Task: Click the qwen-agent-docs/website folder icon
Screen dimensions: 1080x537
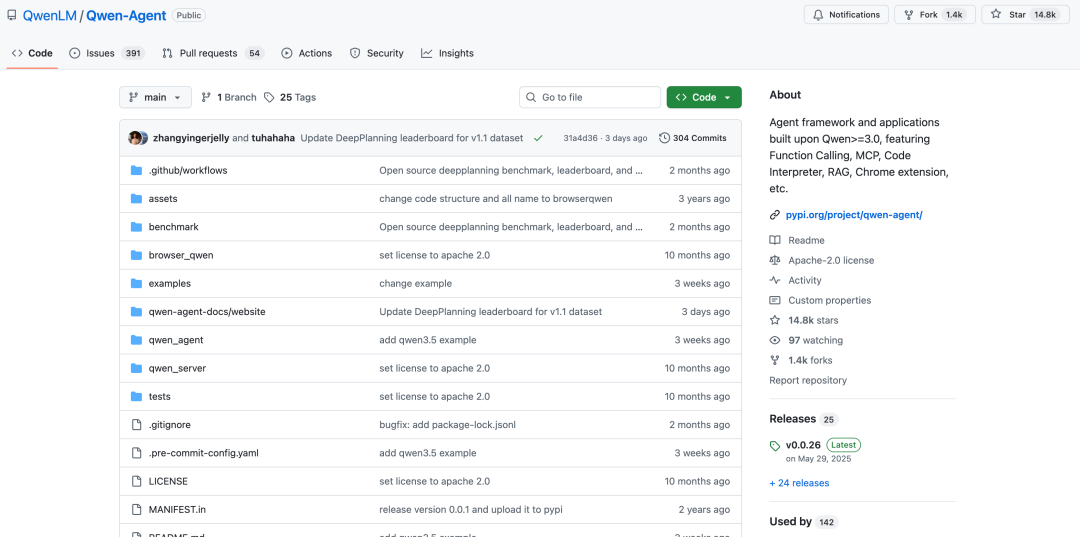Action: [136, 311]
